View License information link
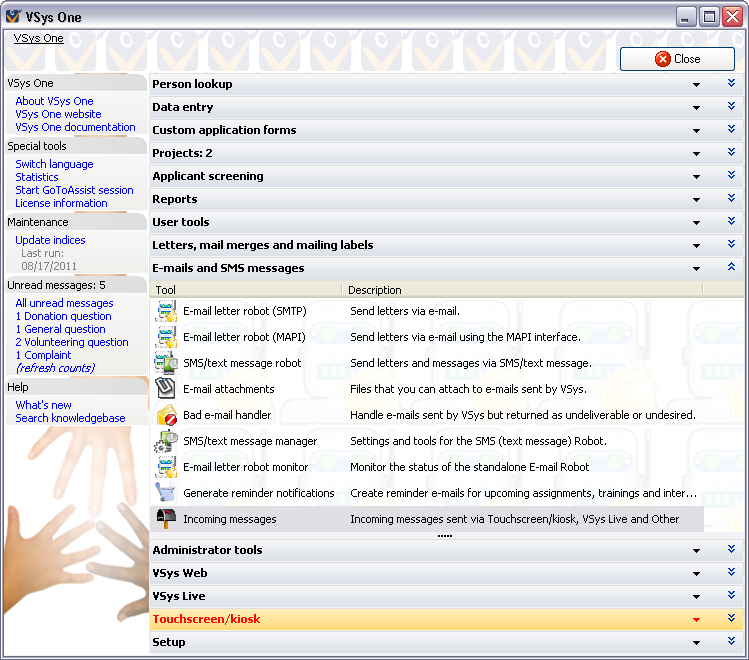Image resolution: width=749 pixels, height=660 pixels. click(61, 203)
